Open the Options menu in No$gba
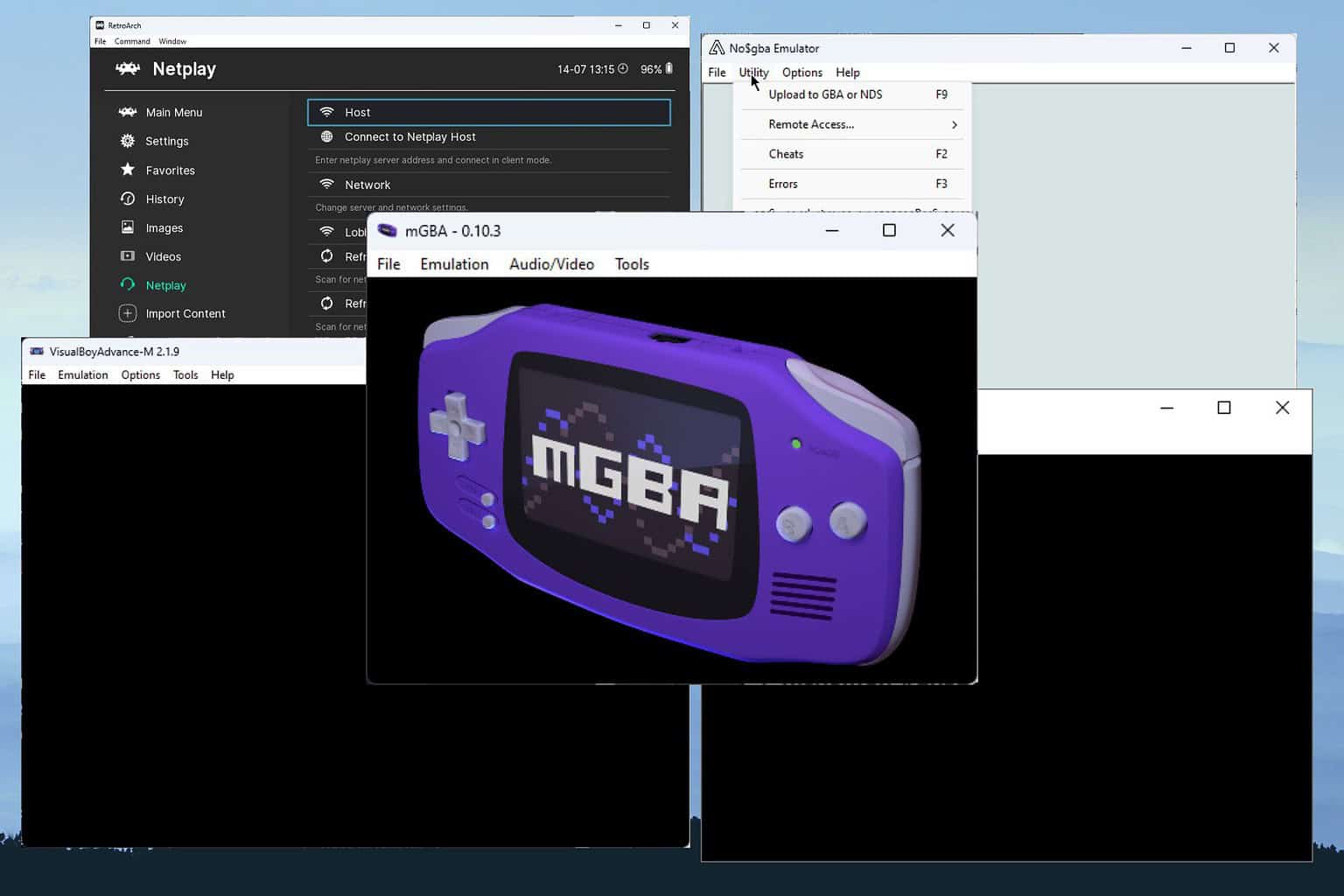This screenshot has height=896, width=1344. [801, 72]
